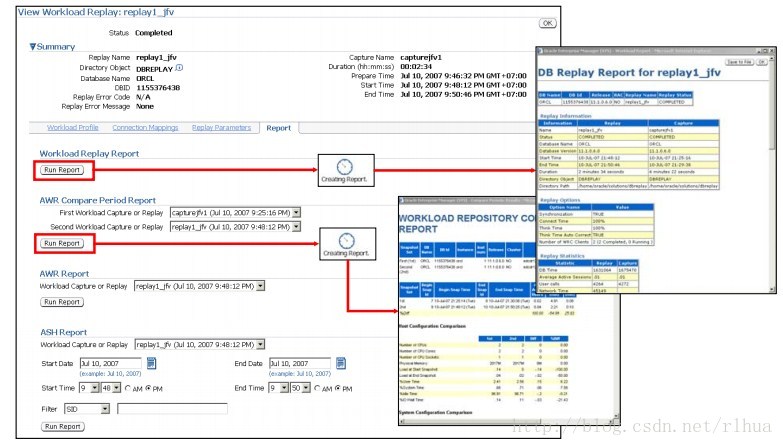
Task: Click the capturejfv1 Capture Name value
Action: [421, 57]
